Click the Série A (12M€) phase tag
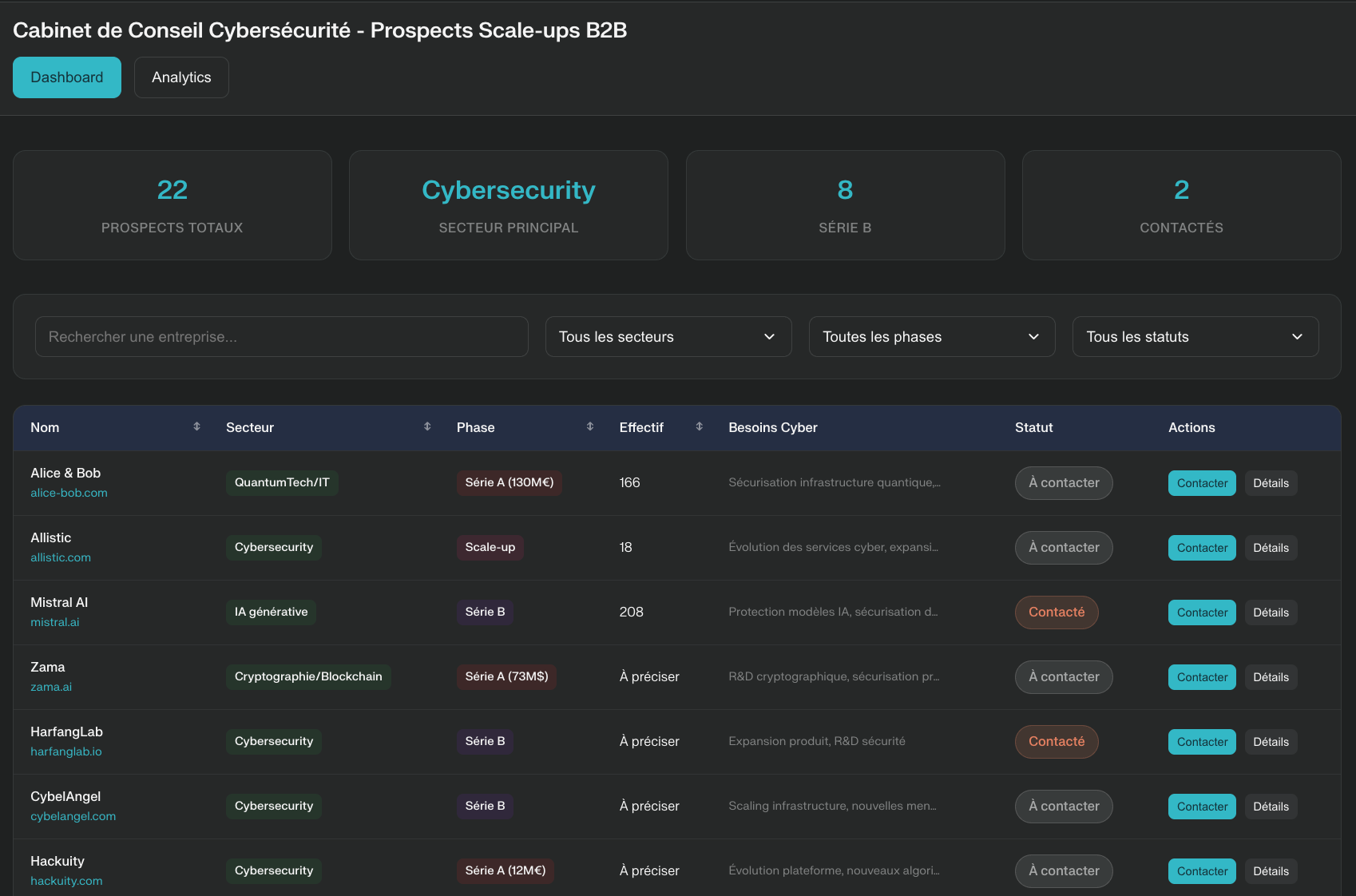This screenshot has width=1356, height=896. (506, 871)
